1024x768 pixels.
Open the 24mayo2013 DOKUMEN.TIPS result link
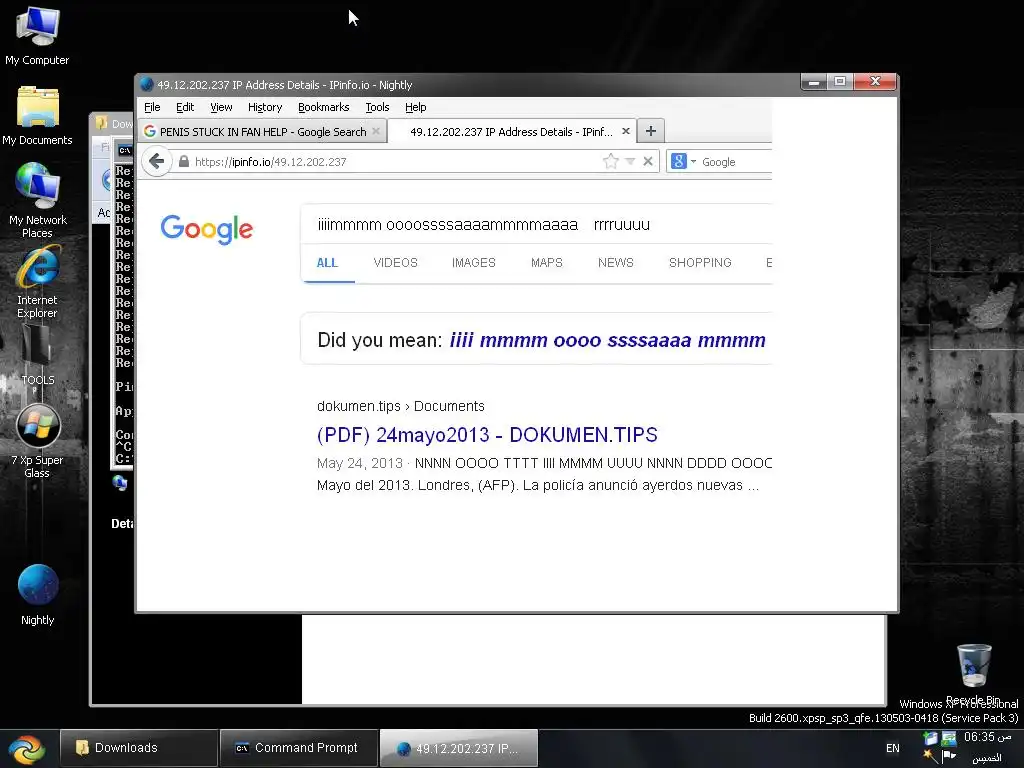point(487,435)
